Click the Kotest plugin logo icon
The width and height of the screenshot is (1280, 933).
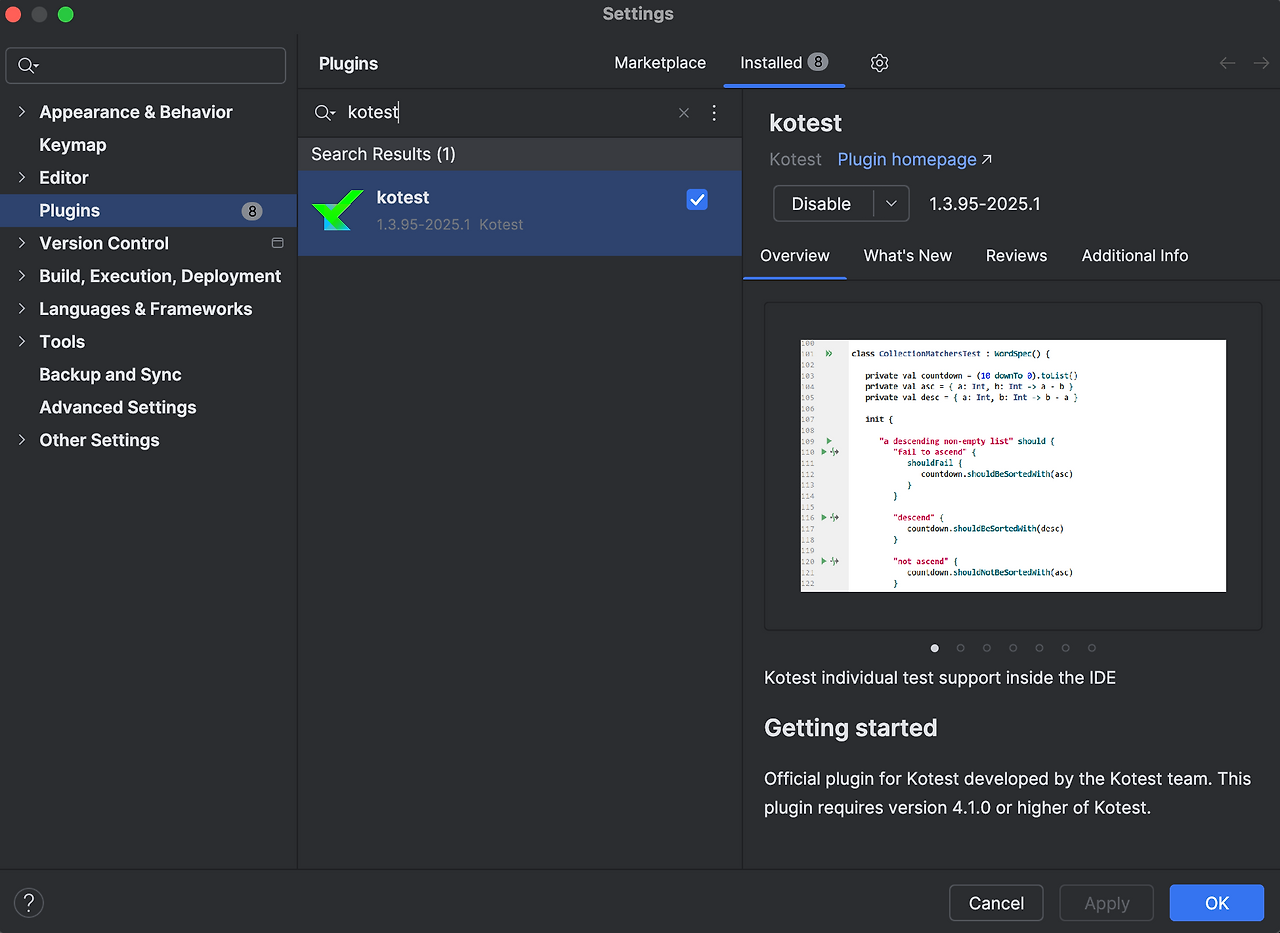coord(337,210)
